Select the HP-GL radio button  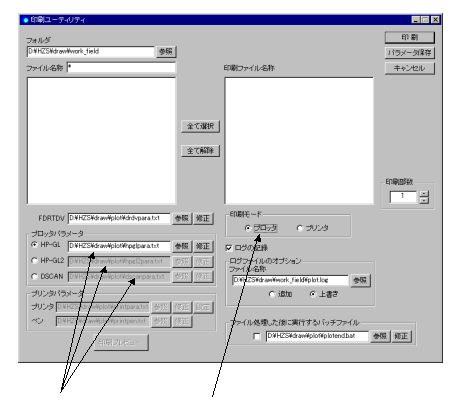(x=34, y=245)
